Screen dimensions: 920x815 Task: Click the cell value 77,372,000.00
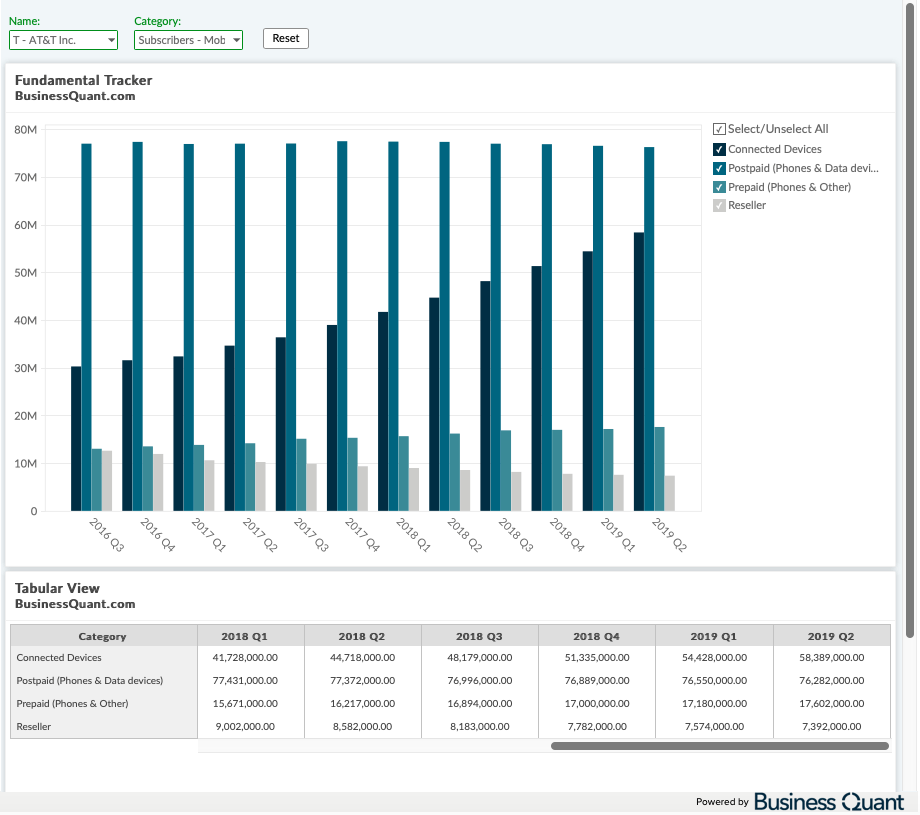(362, 681)
